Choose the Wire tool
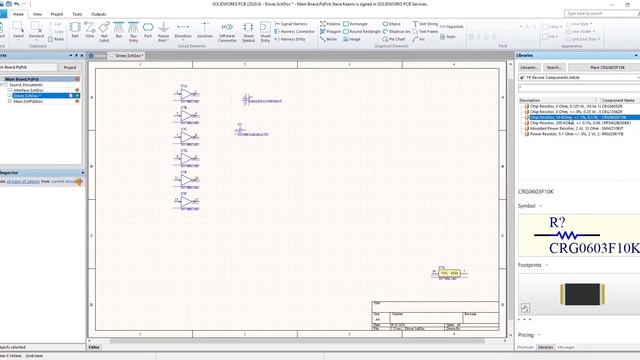This screenshot has height=360, width=640. coord(89,31)
